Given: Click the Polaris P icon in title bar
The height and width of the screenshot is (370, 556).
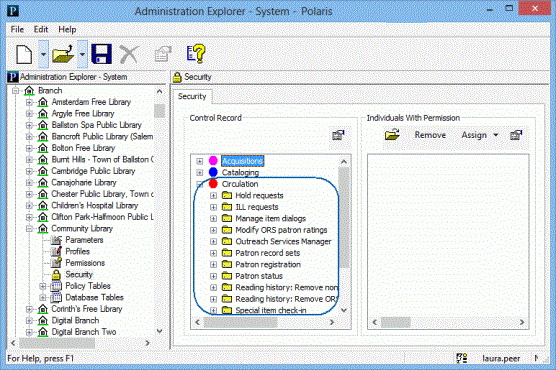Looking at the screenshot, I should pos(13,11).
